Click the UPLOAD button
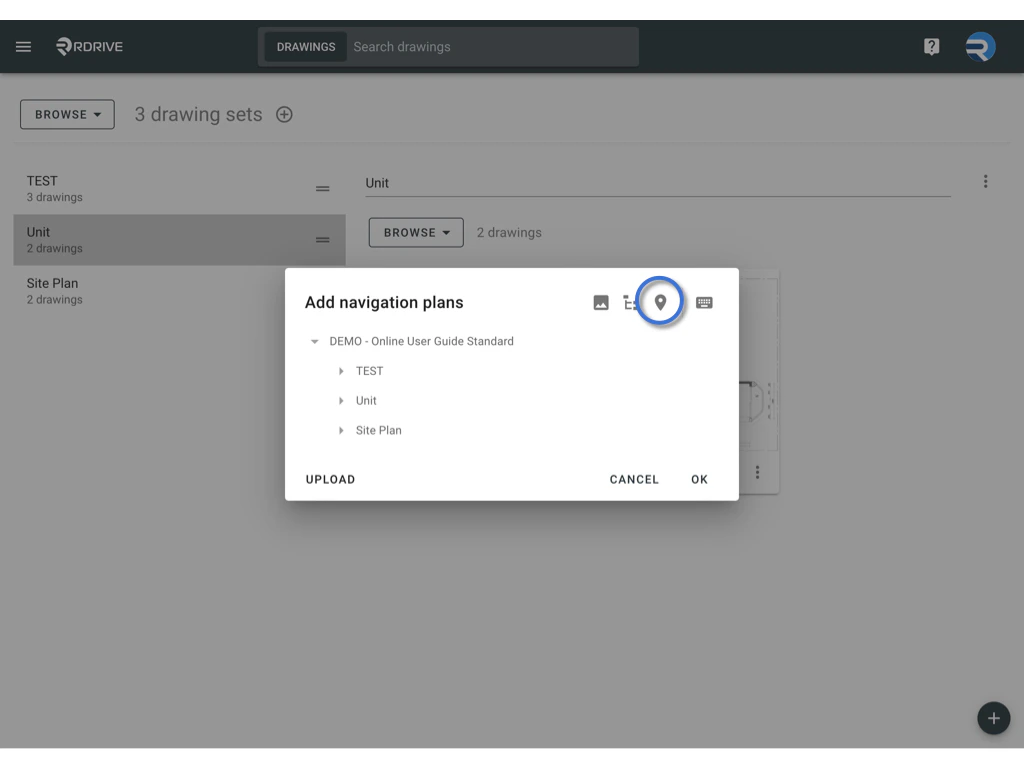Viewport: 1024px width, 768px height. pos(330,479)
